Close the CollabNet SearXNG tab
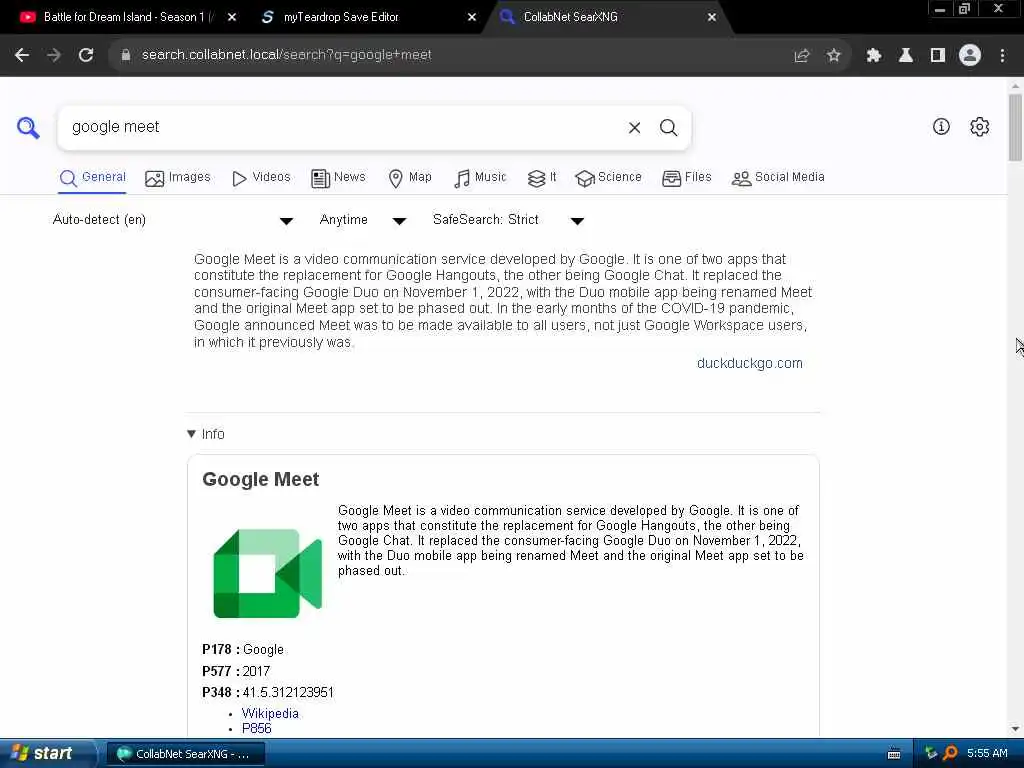The image size is (1024, 768). coord(712,18)
